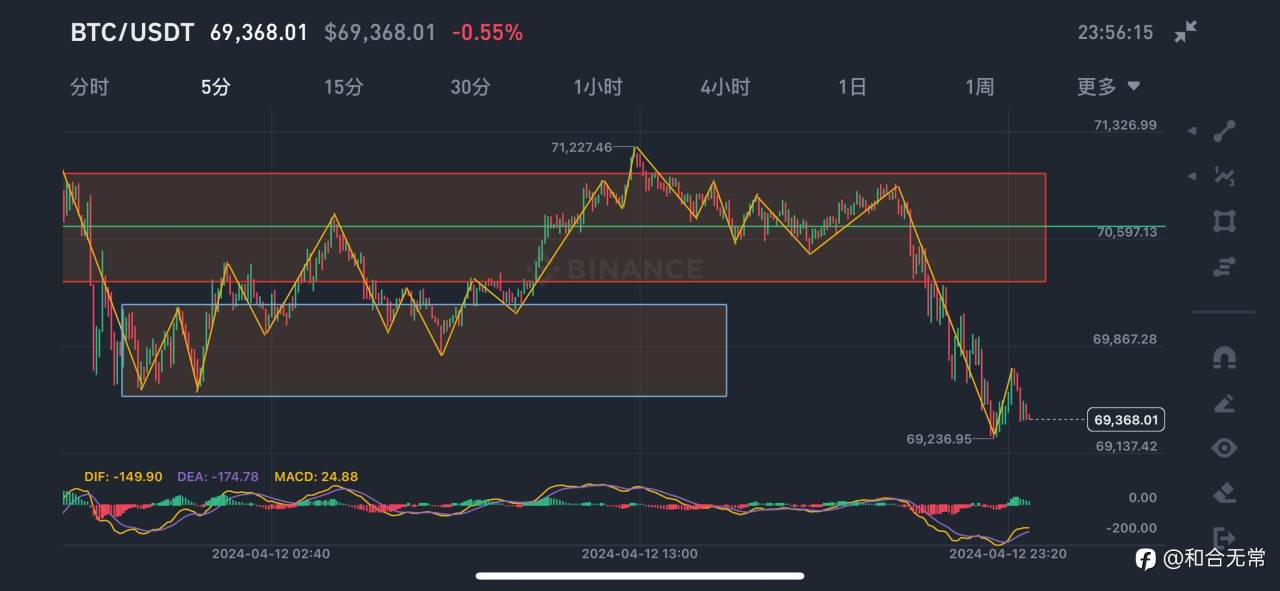
Task: Switch to the 15分 timeframe tab
Action: 344,87
